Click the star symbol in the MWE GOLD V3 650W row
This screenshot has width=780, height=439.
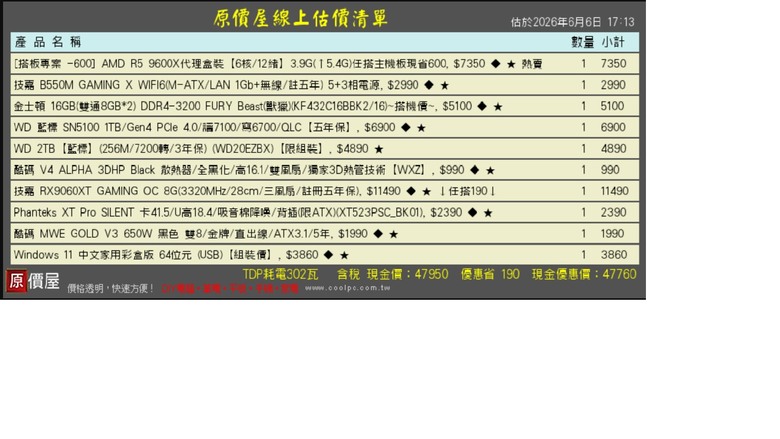pos(393,234)
